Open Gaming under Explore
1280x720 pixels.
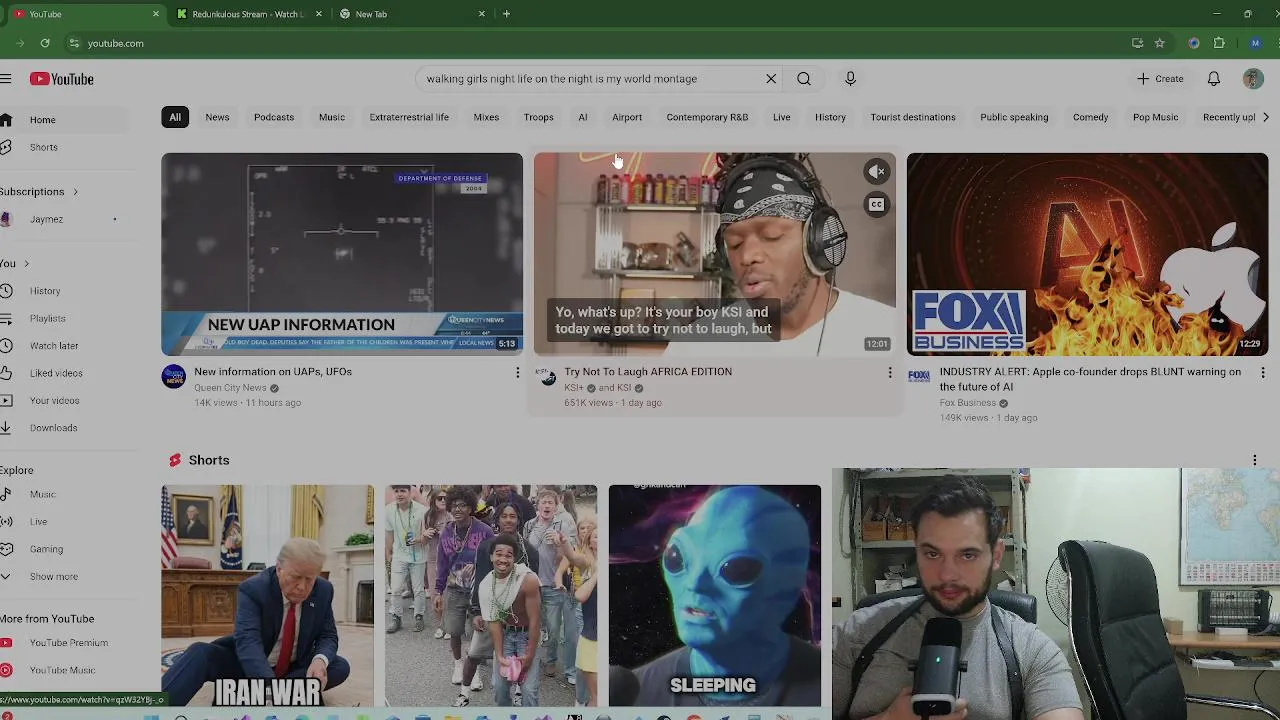pyautogui.click(x=64, y=549)
